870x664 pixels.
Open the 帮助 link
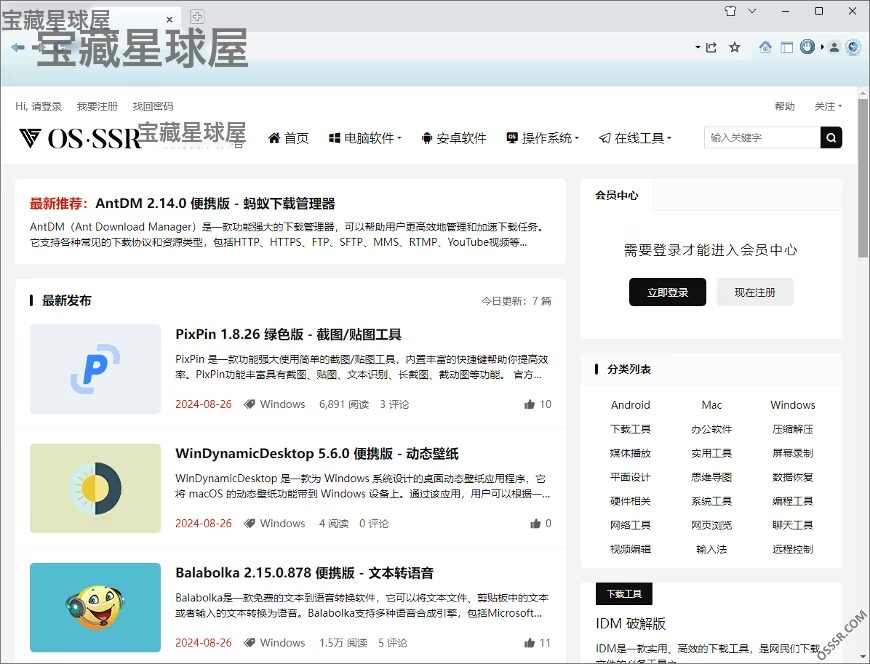[785, 106]
